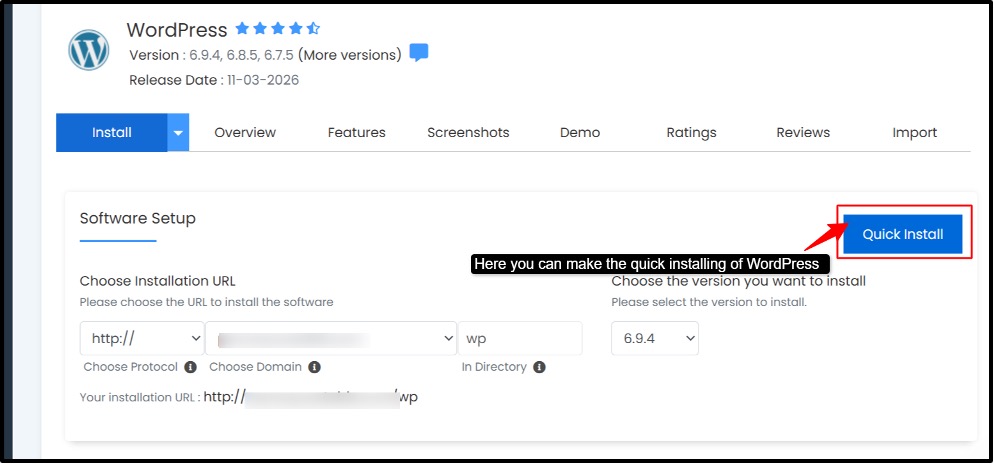Switch to the Features tab
This screenshot has width=994, height=464.
356,132
